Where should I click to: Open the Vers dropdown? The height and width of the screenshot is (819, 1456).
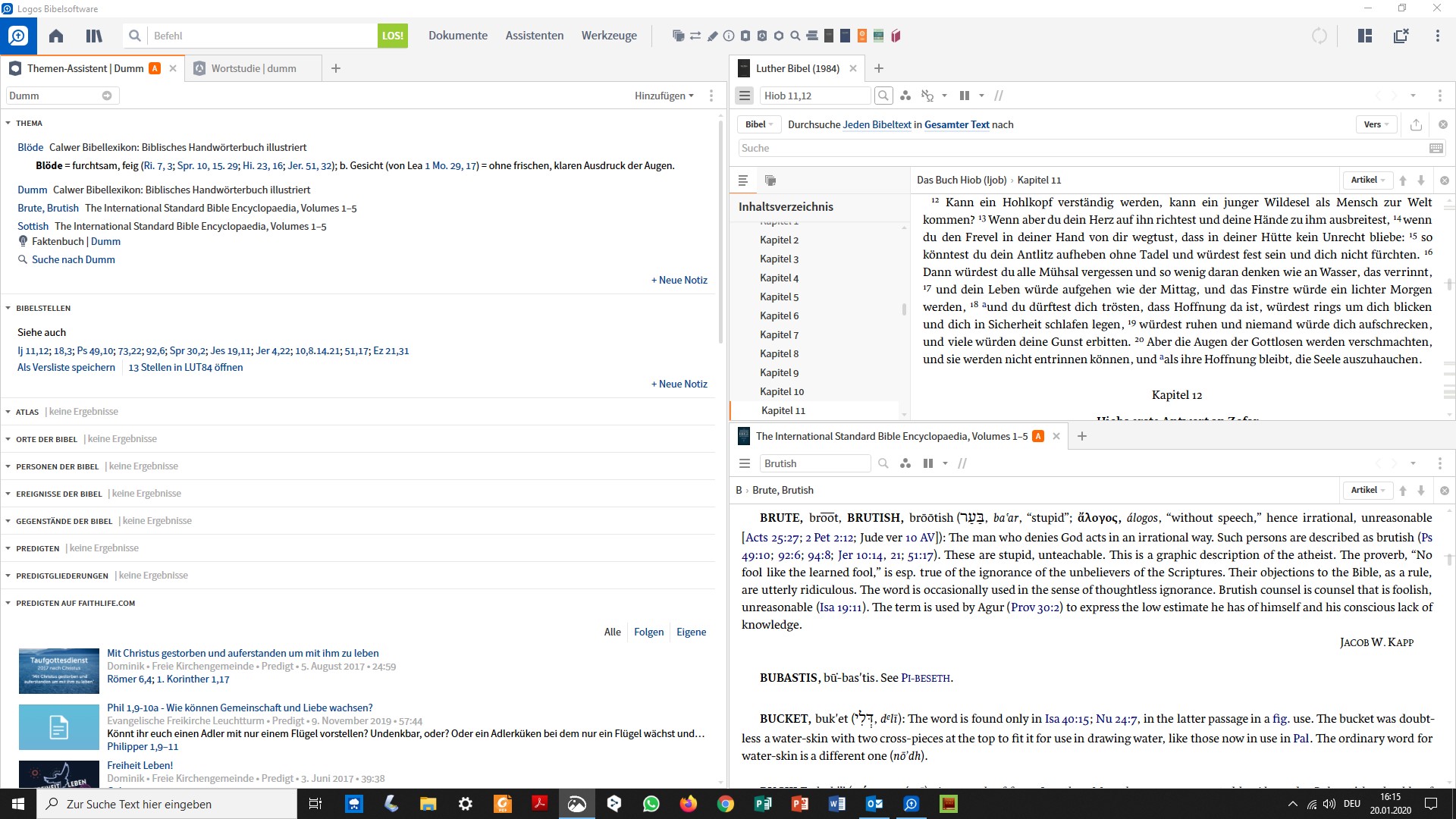[1376, 124]
